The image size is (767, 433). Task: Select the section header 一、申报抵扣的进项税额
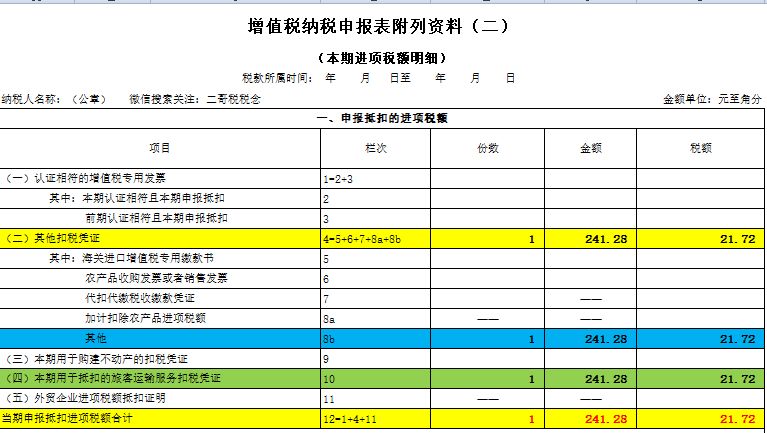pos(383,118)
